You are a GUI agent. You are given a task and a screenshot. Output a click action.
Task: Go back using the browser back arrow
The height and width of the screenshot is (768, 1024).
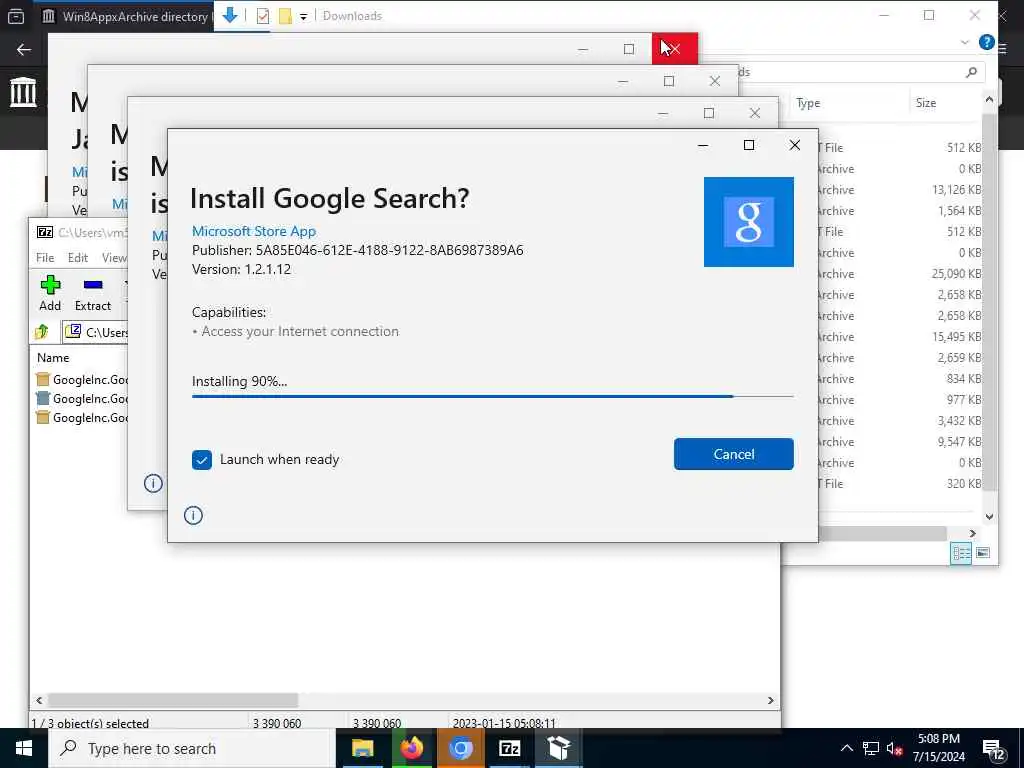pyautogui.click(x=24, y=50)
